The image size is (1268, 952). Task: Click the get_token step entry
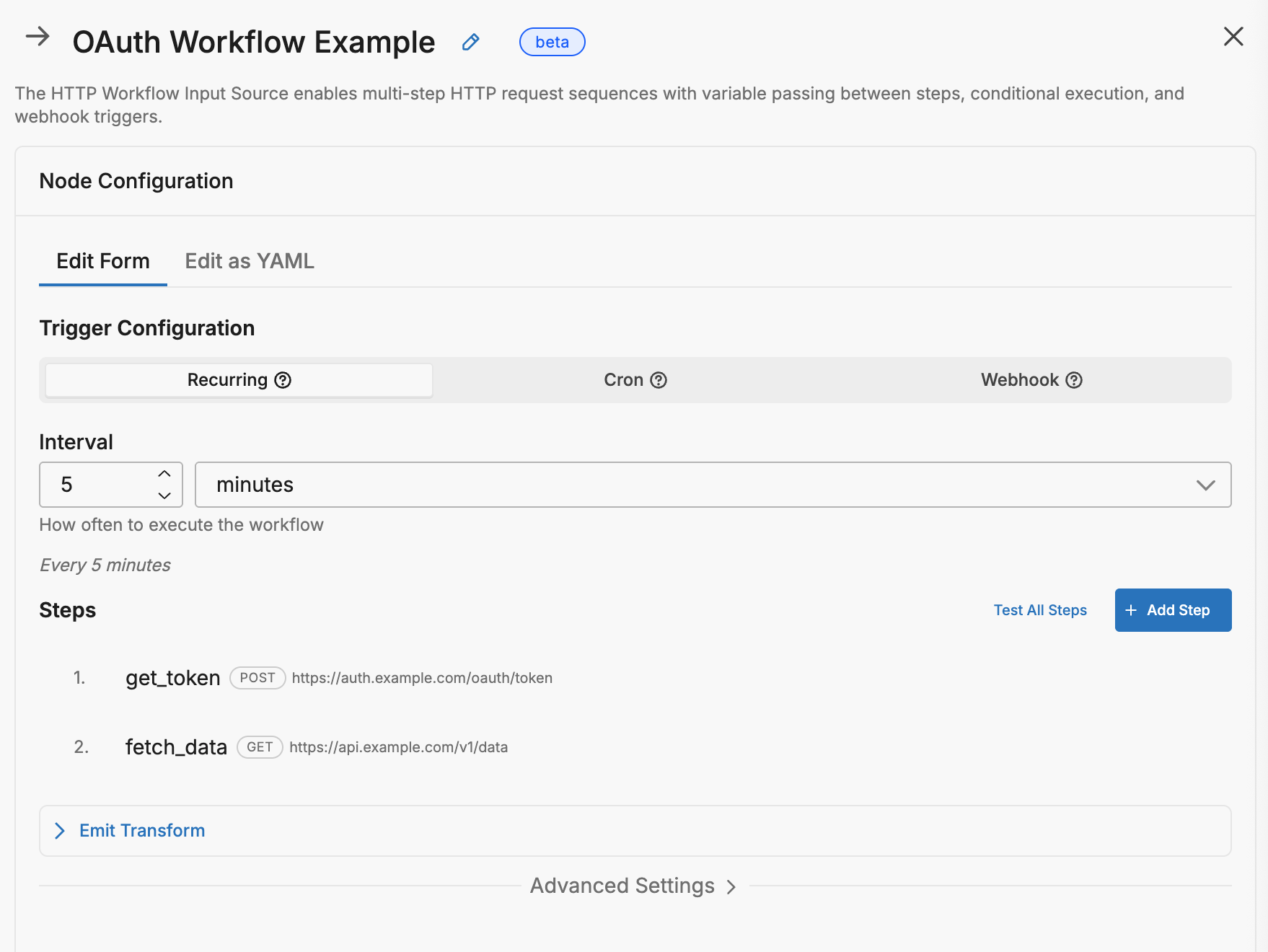click(172, 678)
